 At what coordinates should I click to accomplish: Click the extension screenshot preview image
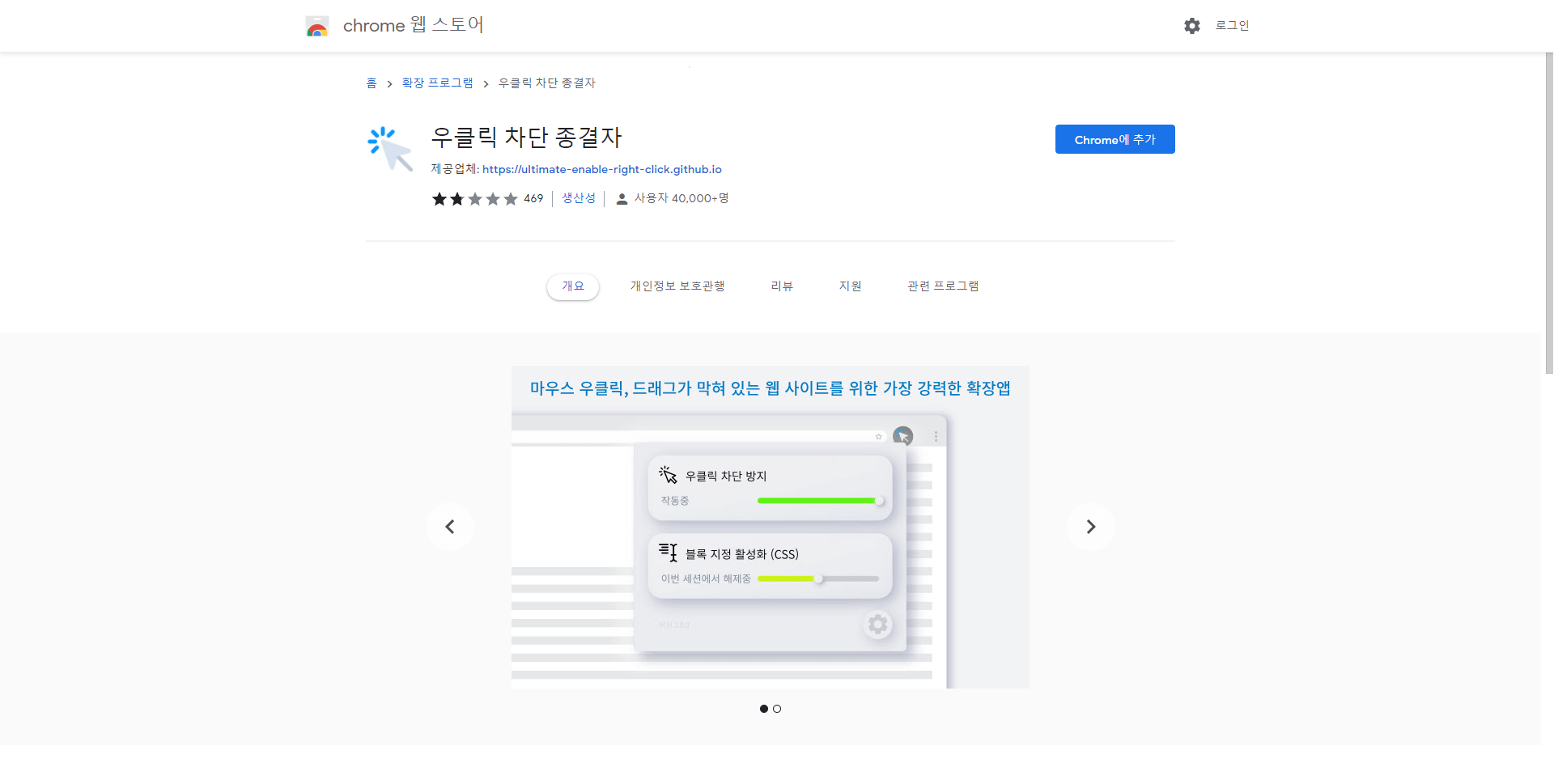[771, 527]
